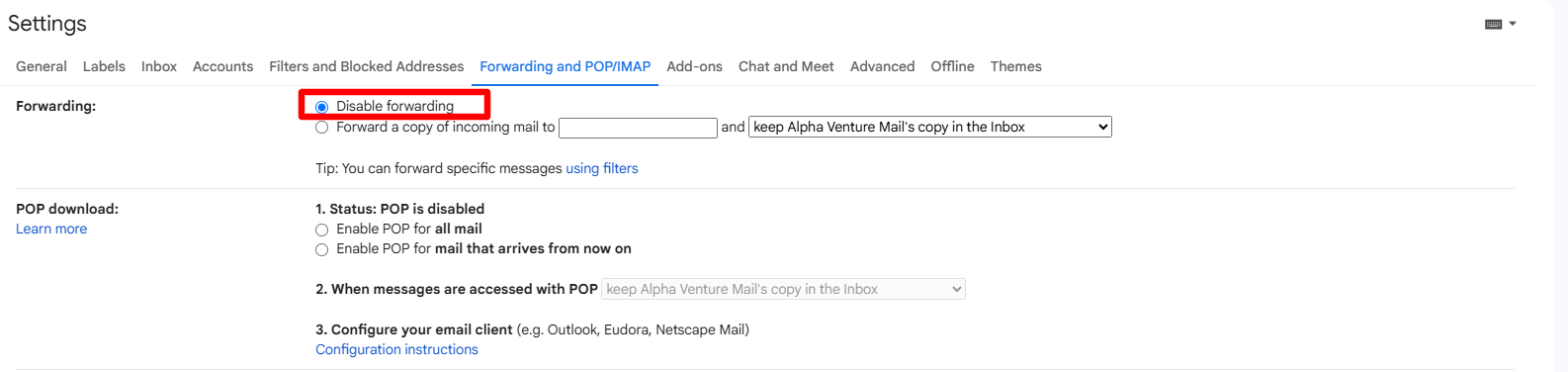Switch to Chat and Meet tab
Image resolution: width=1568 pixels, height=372 pixels.
point(786,66)
